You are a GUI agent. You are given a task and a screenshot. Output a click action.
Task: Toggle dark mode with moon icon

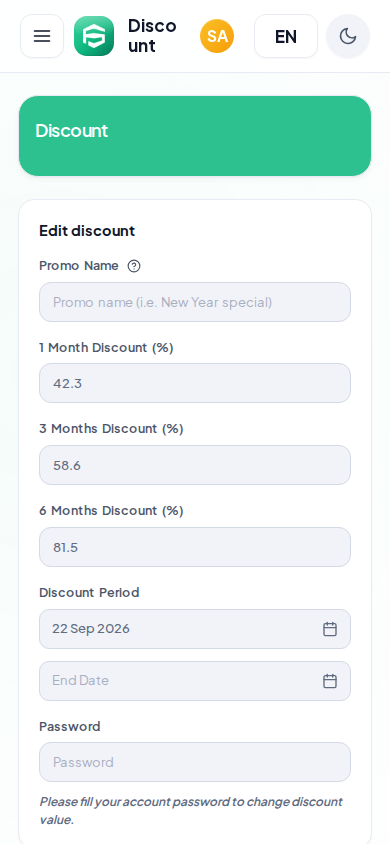(x=348, y=36)
